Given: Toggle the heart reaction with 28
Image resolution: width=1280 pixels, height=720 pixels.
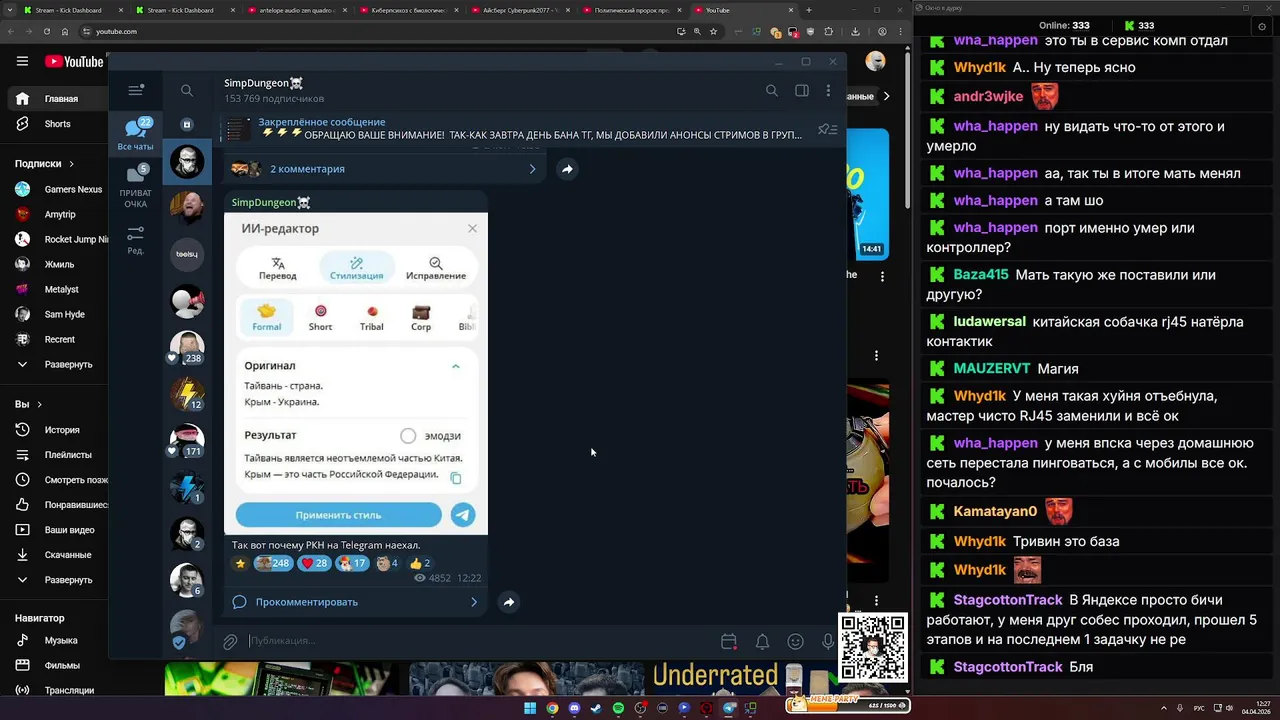Looking at the screenshot, I should pos(315,563).
